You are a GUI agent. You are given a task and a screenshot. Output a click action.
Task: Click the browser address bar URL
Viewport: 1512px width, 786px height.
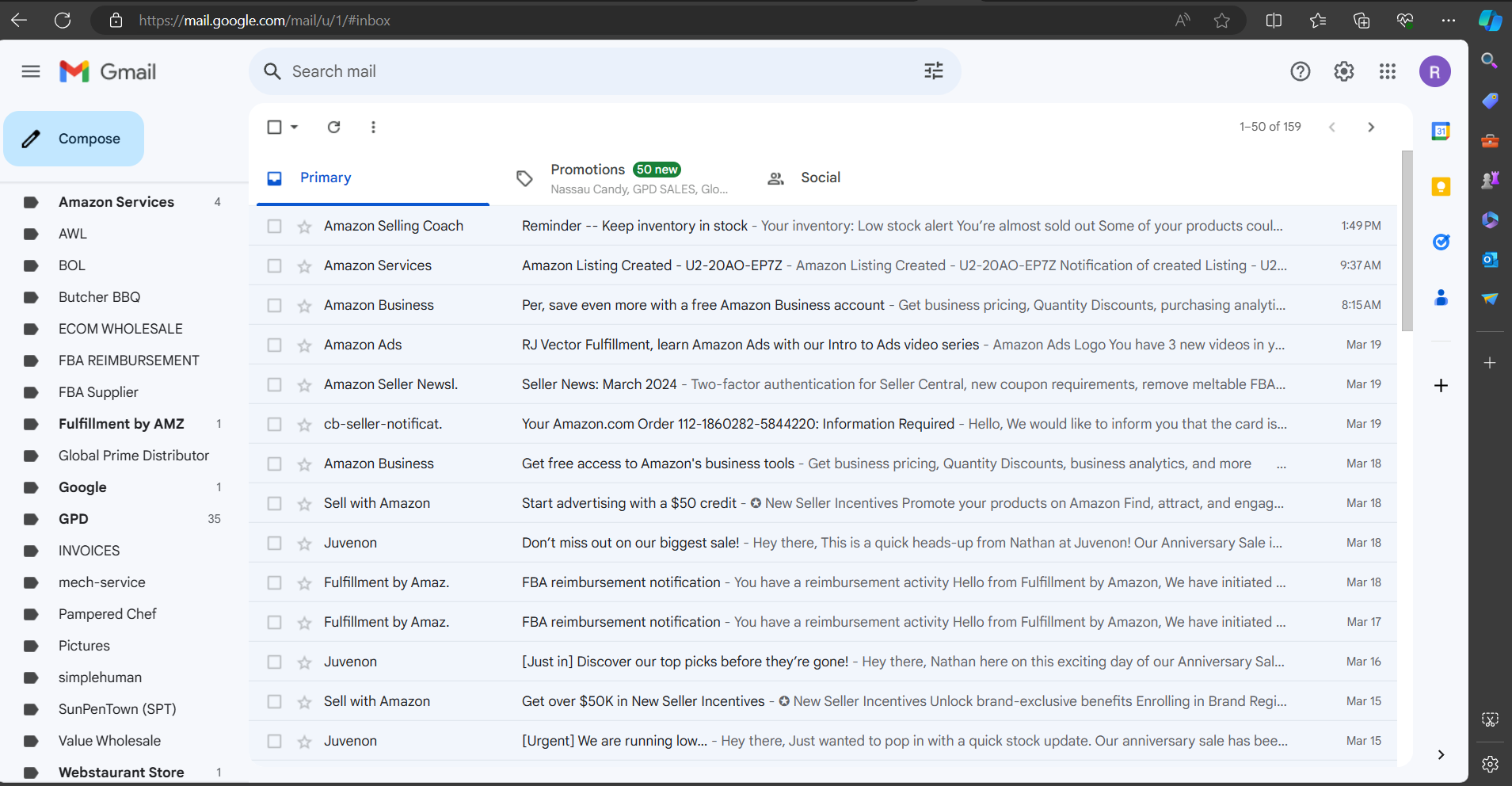point(265,21)
